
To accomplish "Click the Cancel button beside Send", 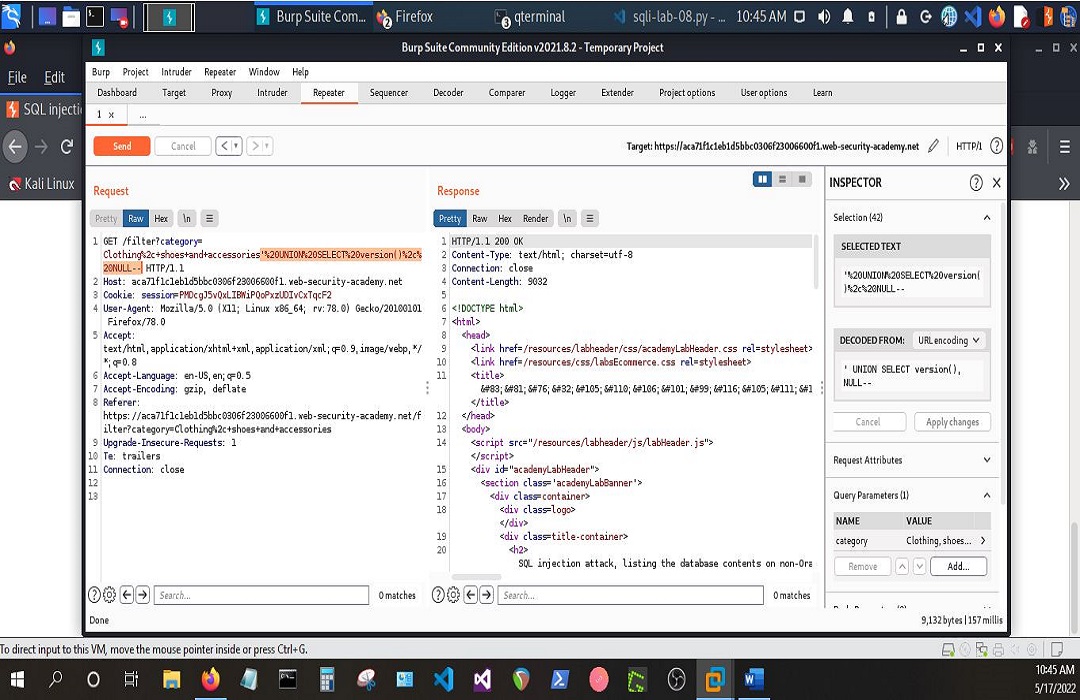I will click(x=183, y=146).
